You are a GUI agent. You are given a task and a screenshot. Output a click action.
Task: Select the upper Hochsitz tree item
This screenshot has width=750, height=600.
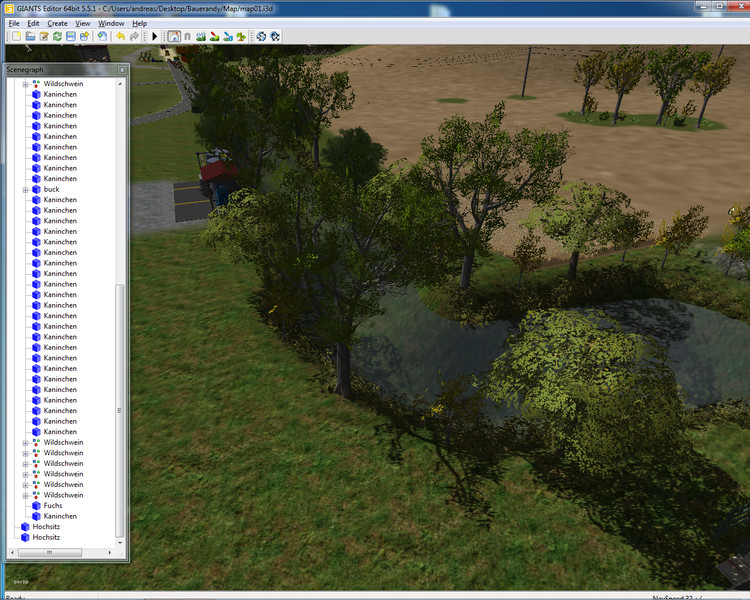[x=46, y=527]
